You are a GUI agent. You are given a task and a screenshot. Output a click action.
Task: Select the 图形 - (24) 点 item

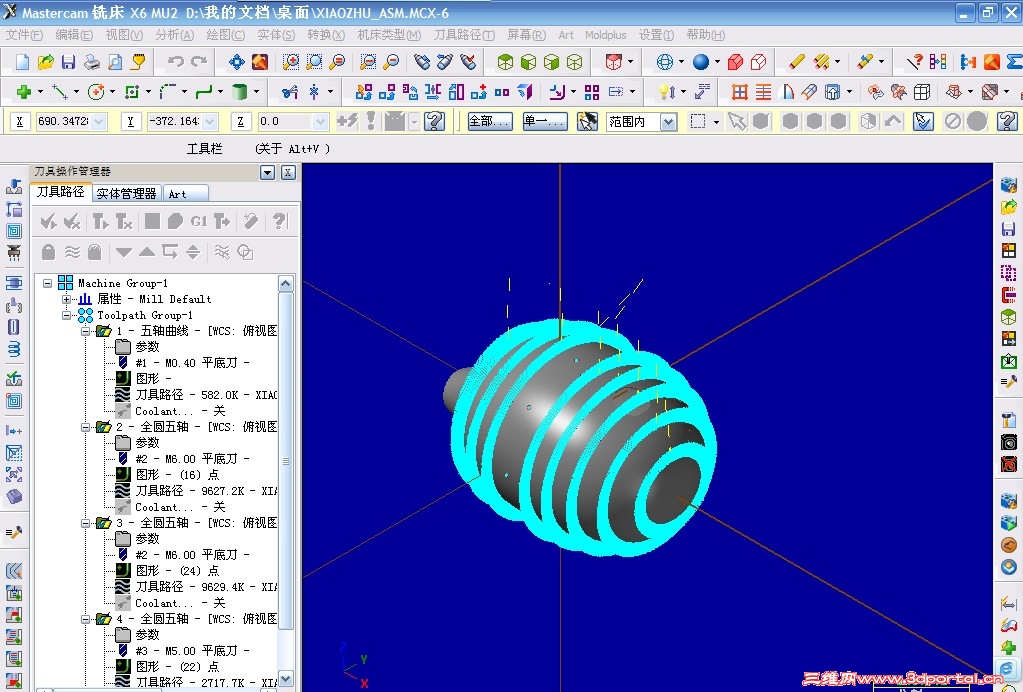pos(177,571)
